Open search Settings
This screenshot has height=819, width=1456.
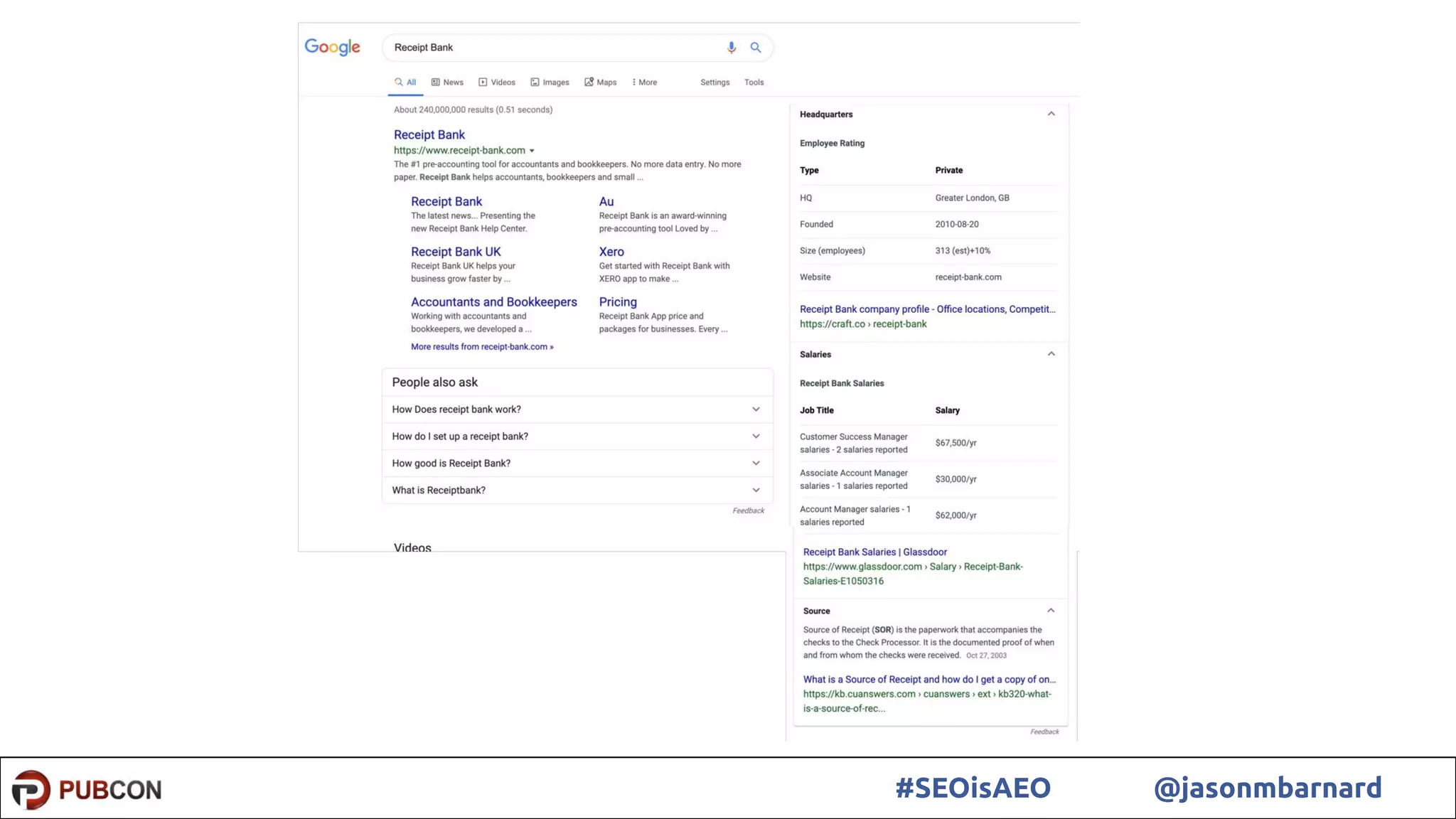714,82
